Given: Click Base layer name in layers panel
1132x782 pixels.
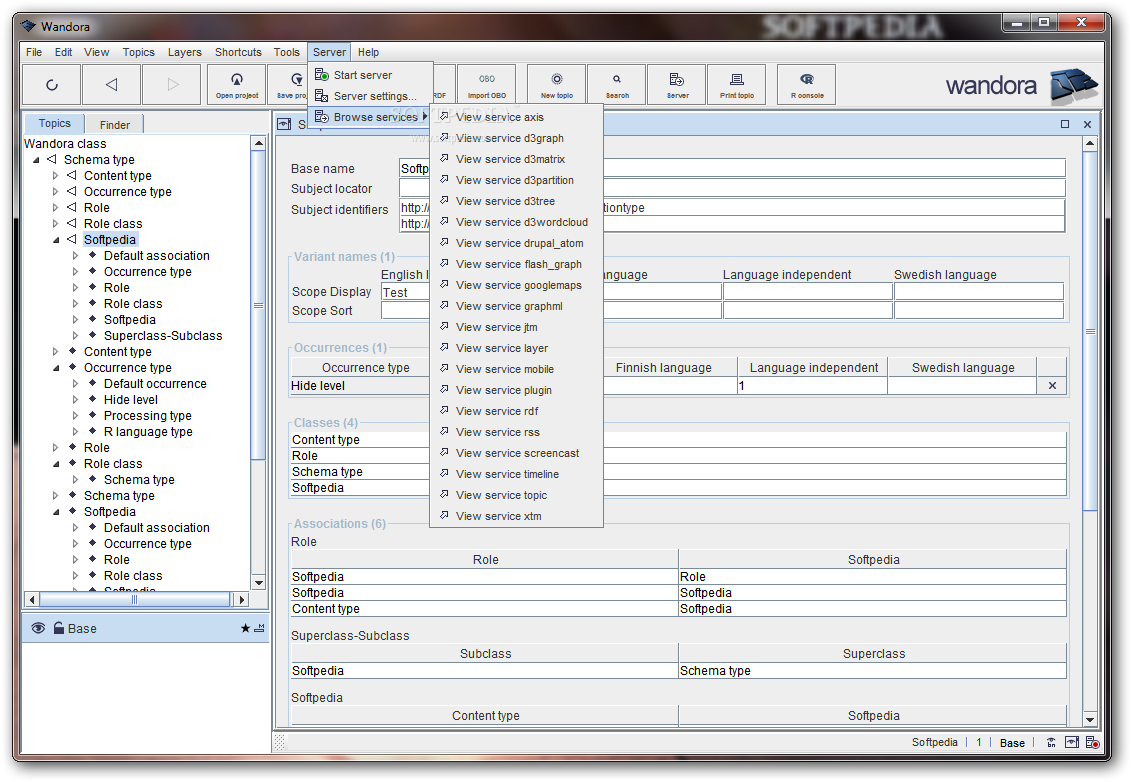Looking at the screenshot, I should coord(82,628).
